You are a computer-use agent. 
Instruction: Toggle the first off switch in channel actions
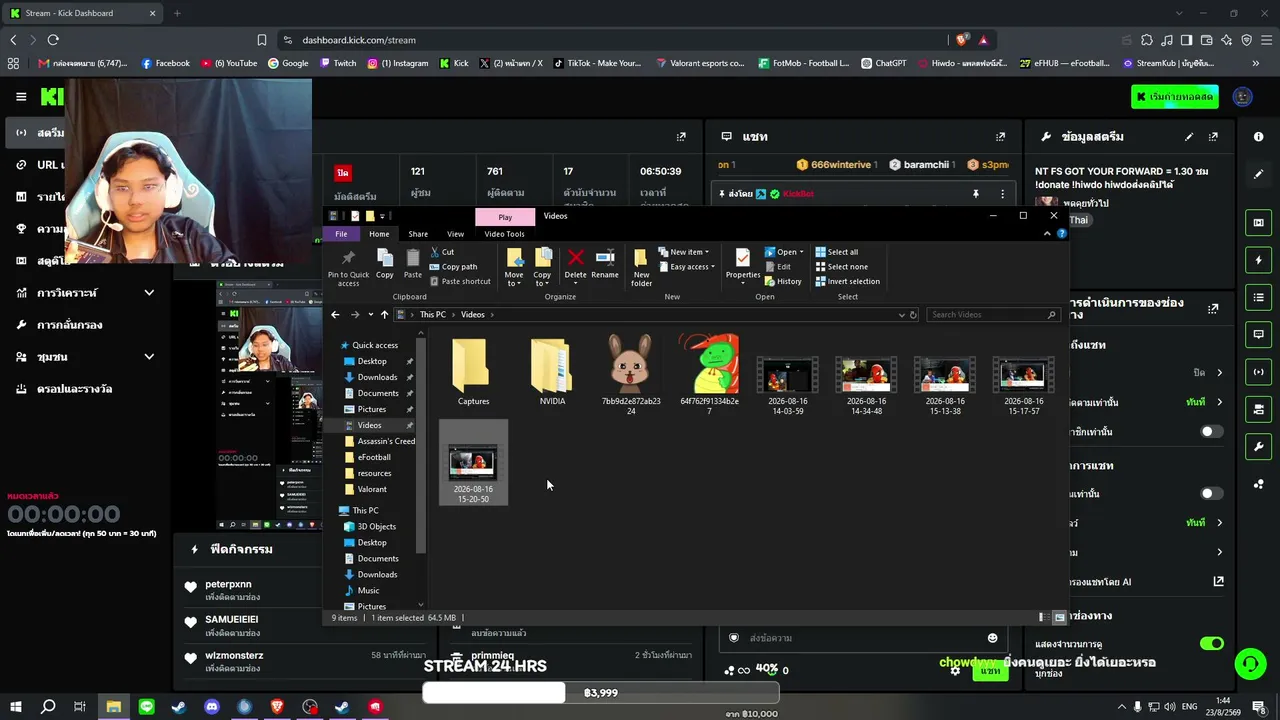click(x=1211, y=432)
